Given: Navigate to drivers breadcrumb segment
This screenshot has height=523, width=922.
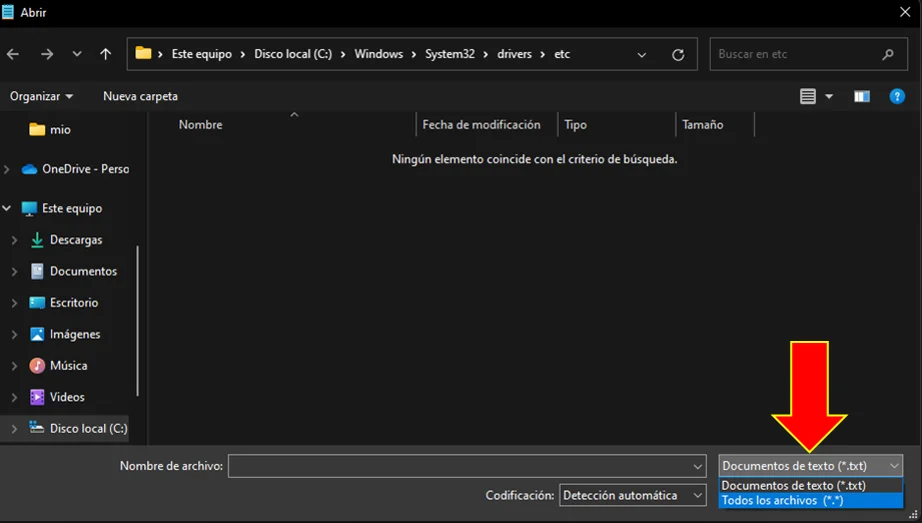Looking at the screenshot, I should (x=515, y=54).
